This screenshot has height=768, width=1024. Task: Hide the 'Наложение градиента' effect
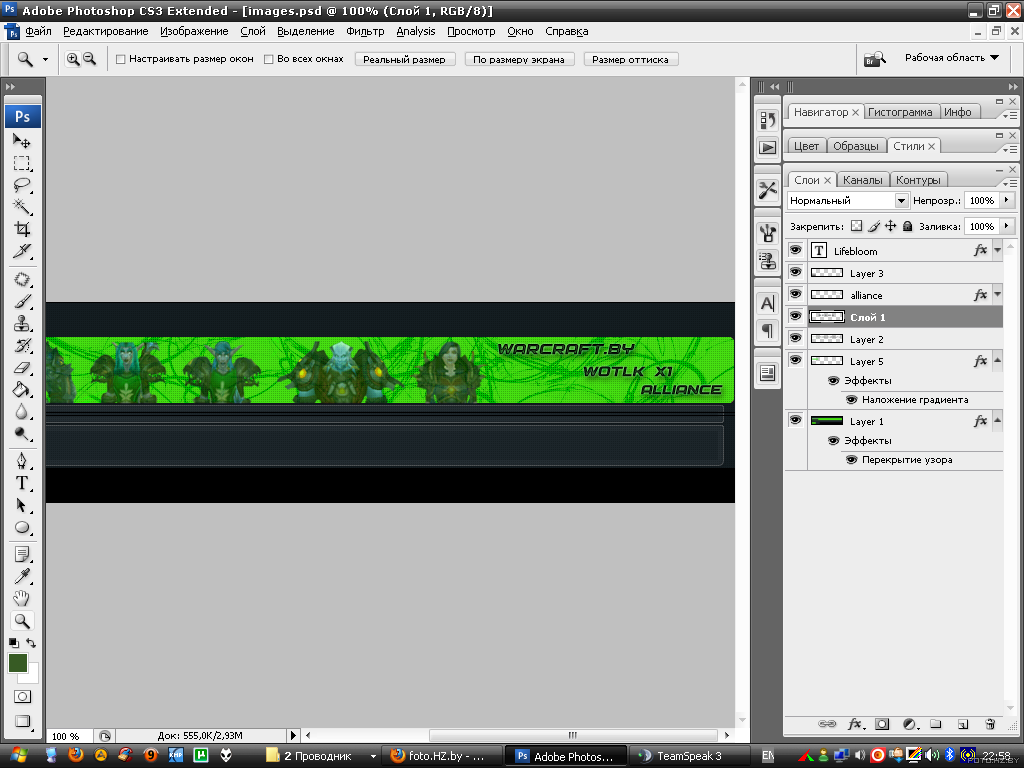852,400
